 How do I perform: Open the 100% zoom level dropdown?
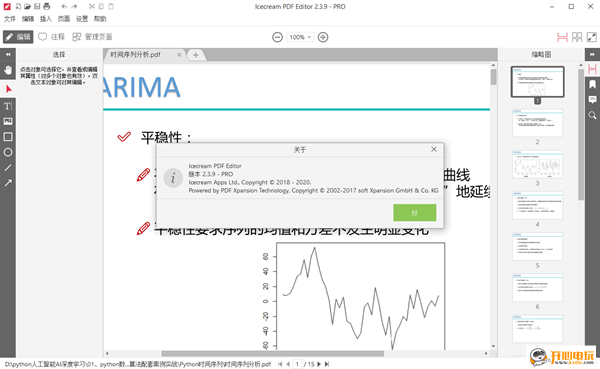[300, 37]
